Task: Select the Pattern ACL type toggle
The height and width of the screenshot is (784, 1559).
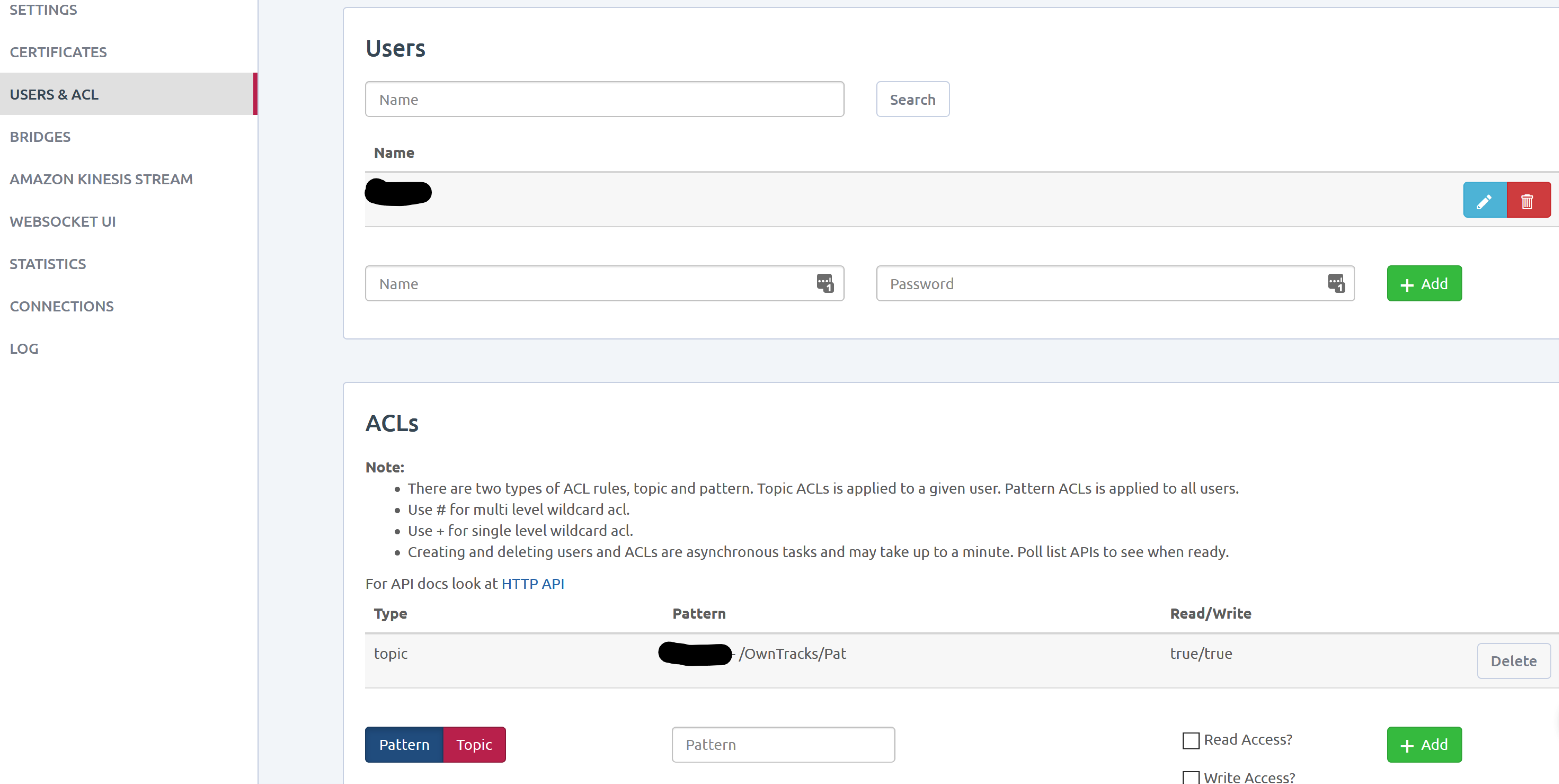Action: pyautogui.click(x=404, y=745)
